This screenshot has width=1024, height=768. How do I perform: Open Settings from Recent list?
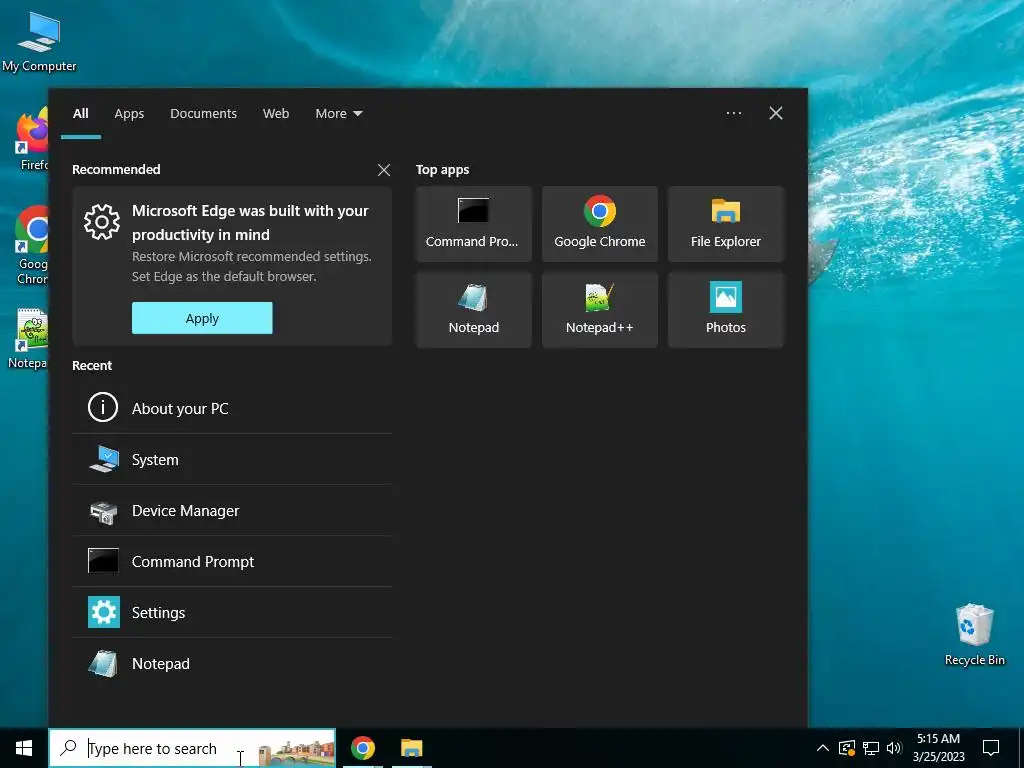(232, 612)
